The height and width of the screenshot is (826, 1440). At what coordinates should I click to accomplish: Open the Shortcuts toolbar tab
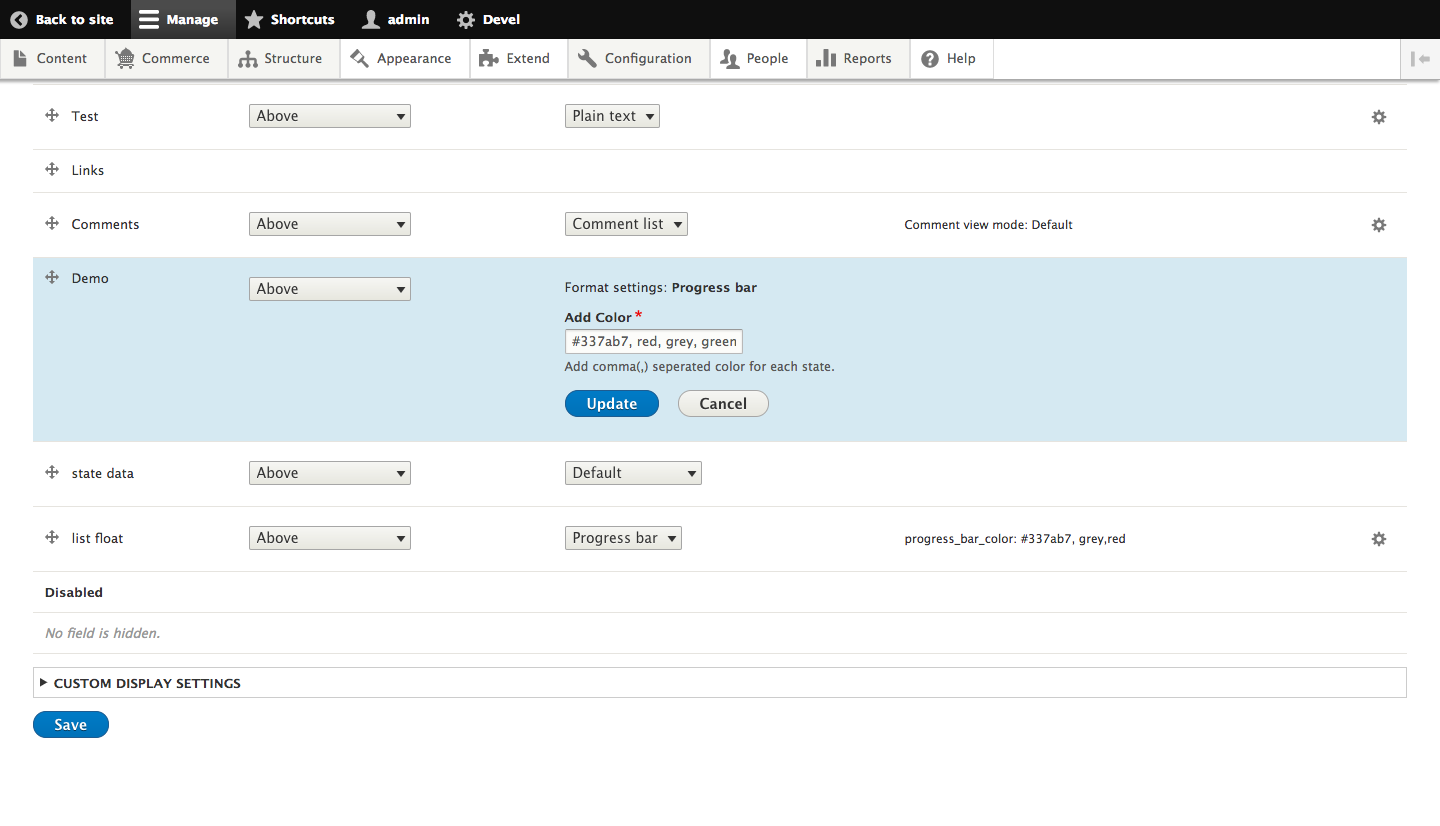coord(290,19)
